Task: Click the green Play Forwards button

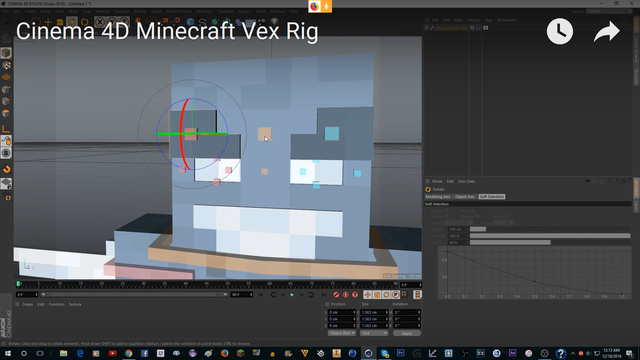Action: 292,295
